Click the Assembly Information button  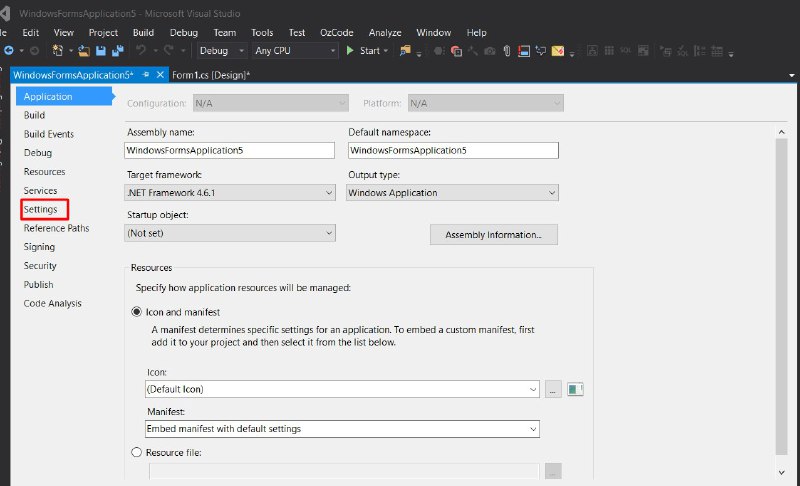(493, 235)
